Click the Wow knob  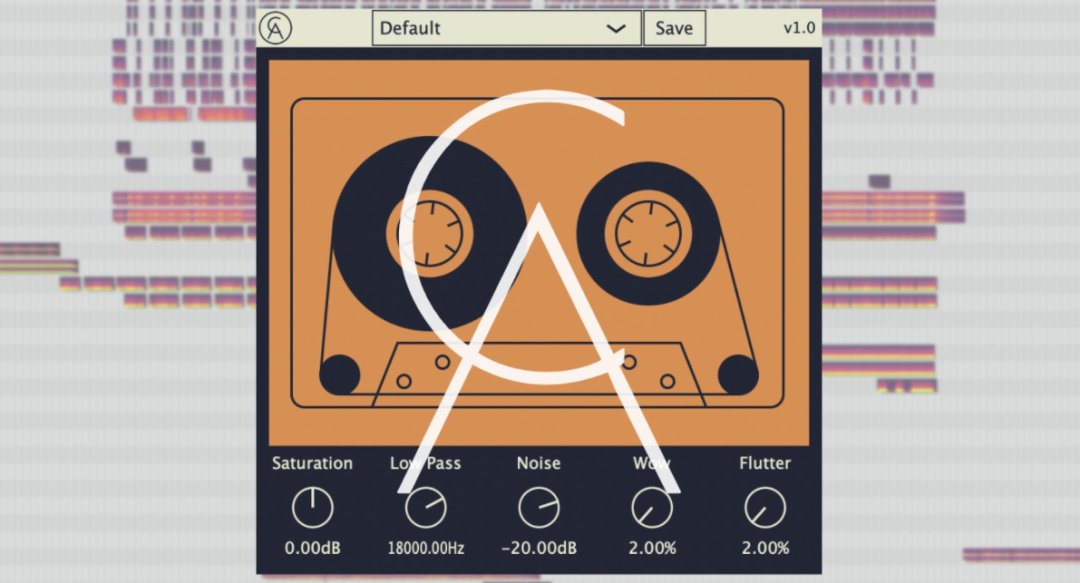[652, 509]
